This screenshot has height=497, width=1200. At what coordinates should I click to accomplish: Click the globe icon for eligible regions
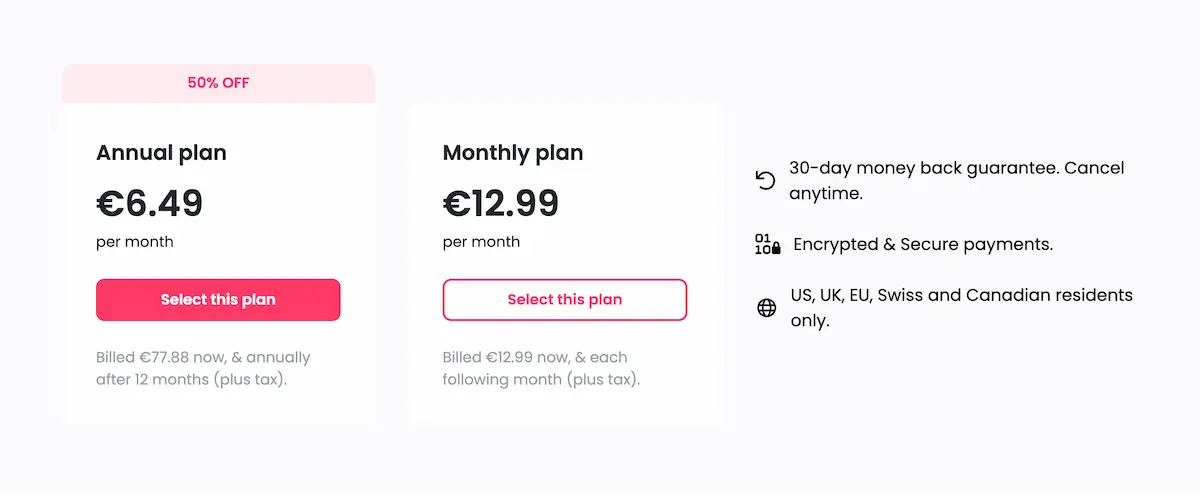point(766,308)
